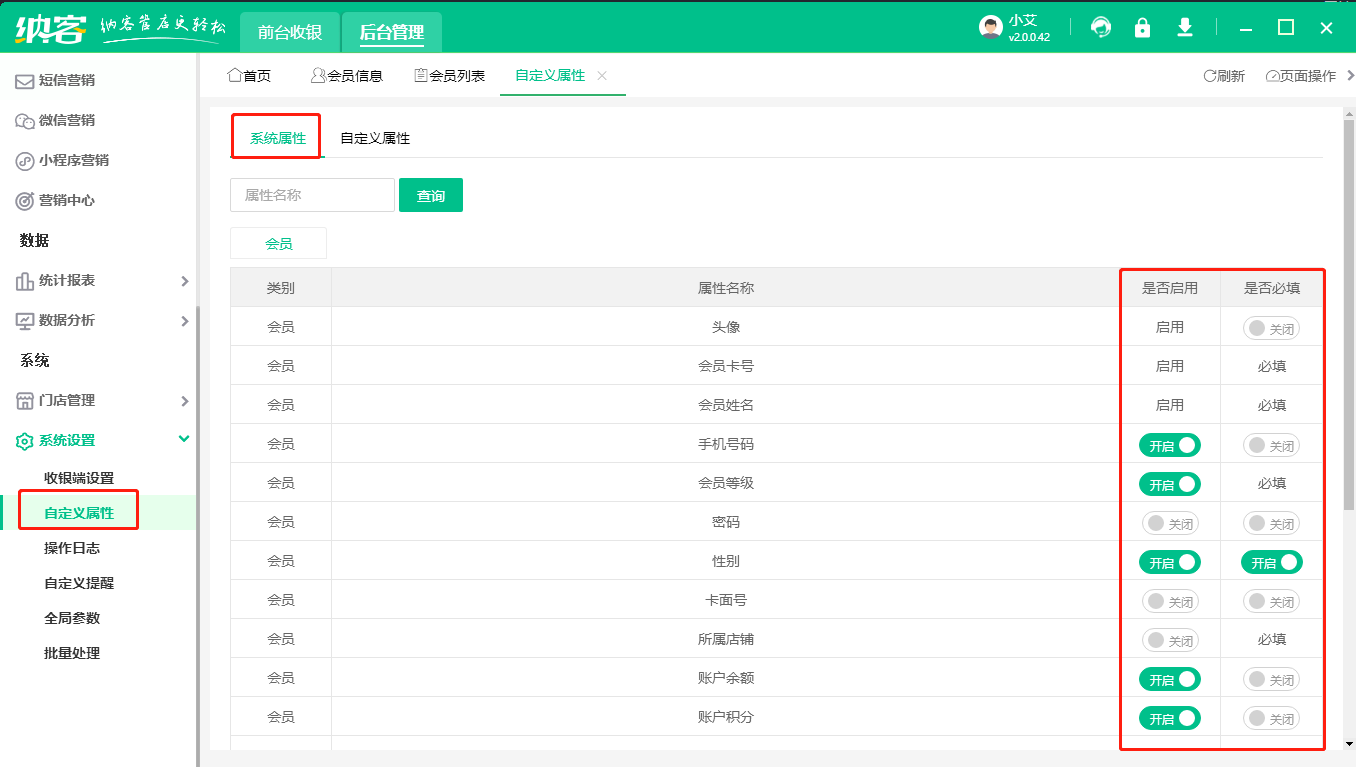Click the user avatar for 小艾

pos(990,28)
